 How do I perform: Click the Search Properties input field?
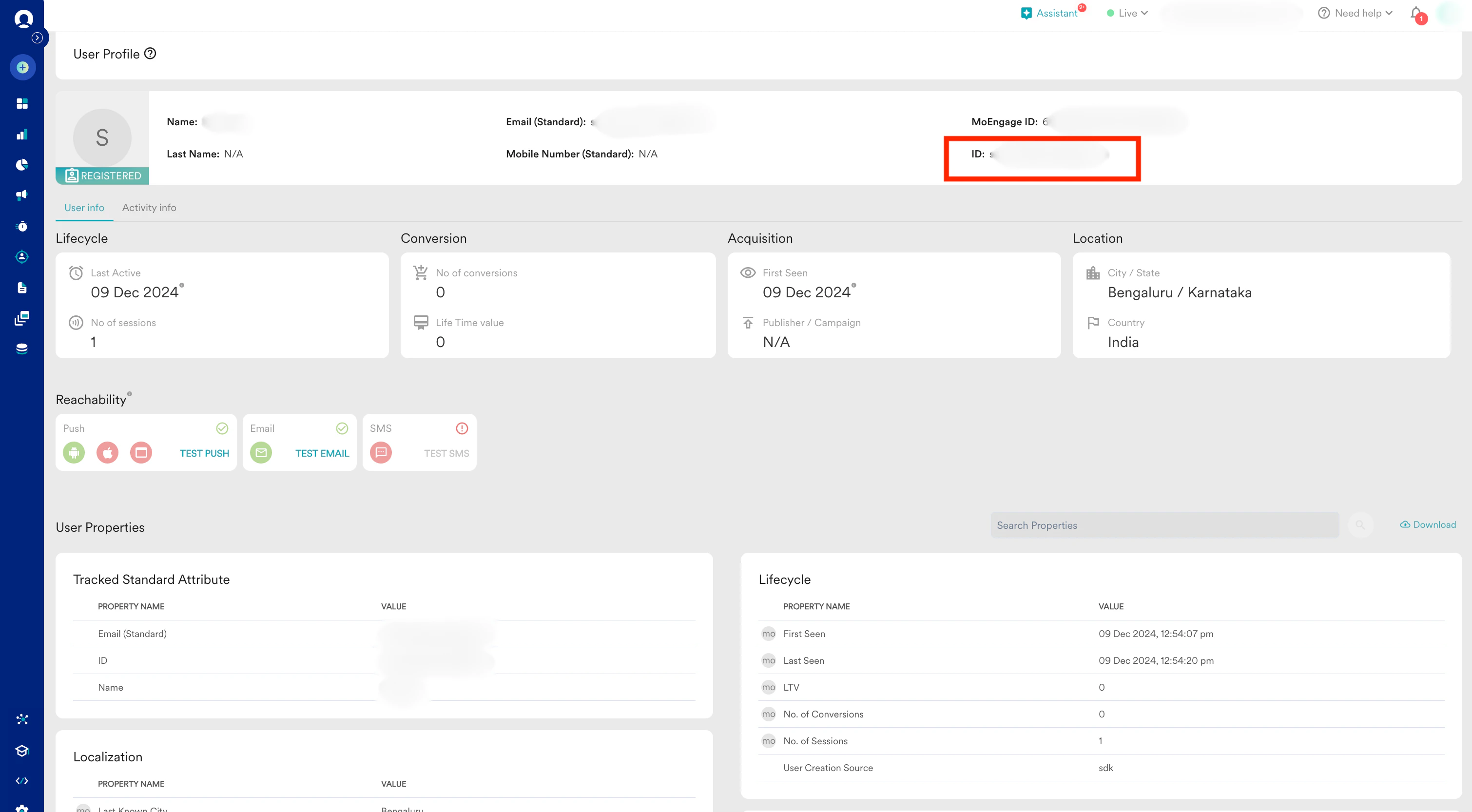(x=1164, y=525)
